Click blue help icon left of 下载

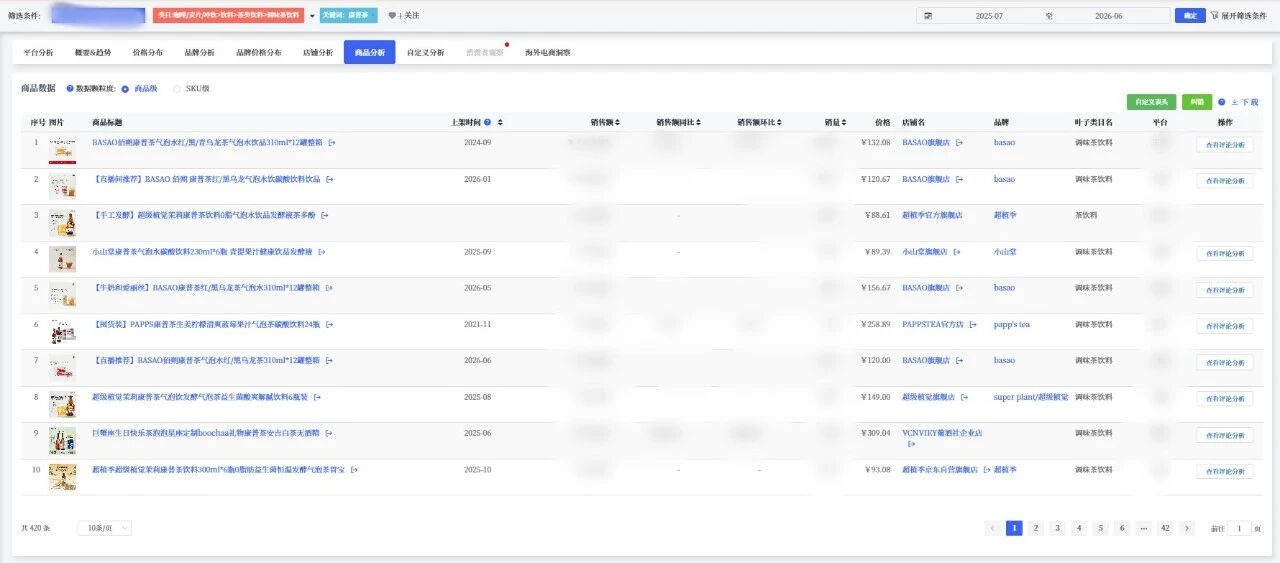pos(1222,102)
